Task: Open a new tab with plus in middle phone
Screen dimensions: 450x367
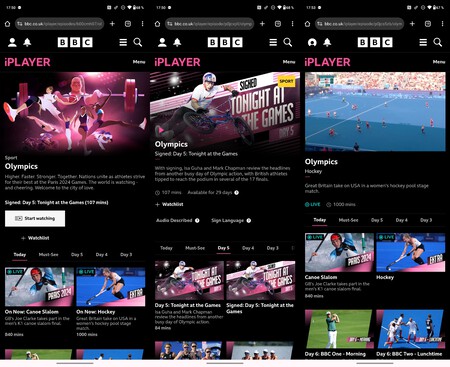Action: (262, 24)
